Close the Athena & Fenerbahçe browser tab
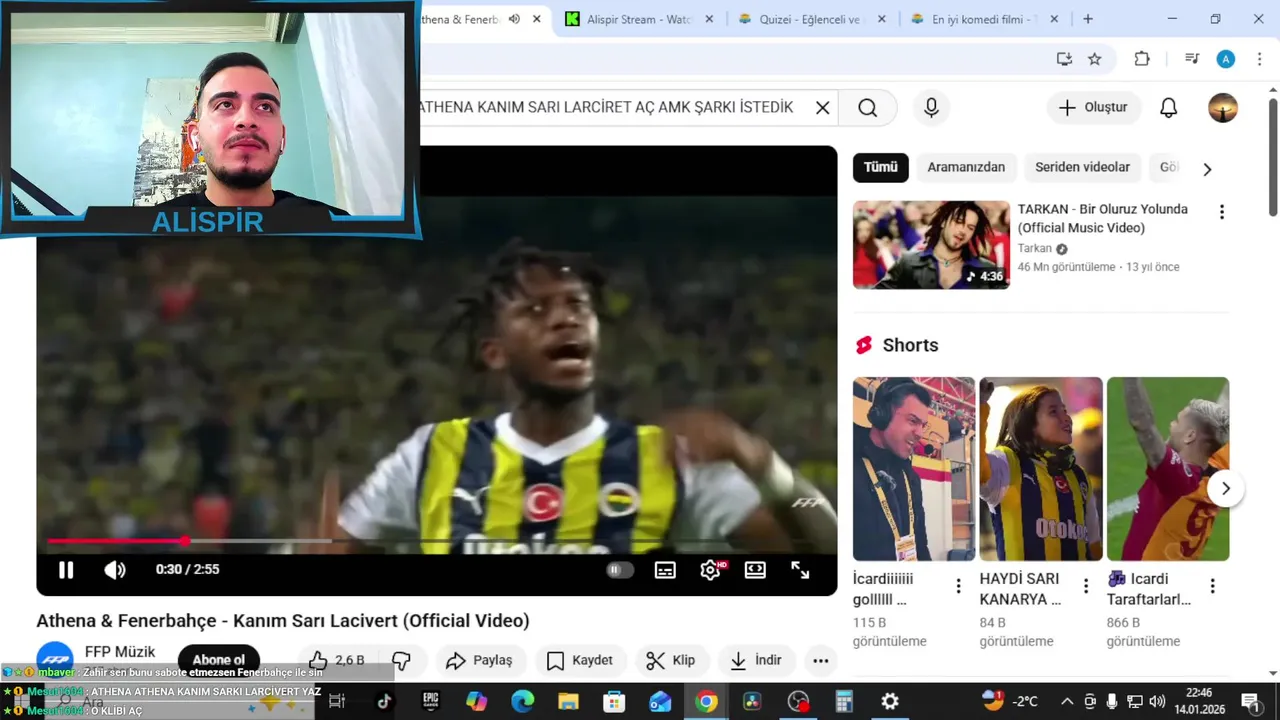Screen dimensions: 1280x720 [537, 19]
